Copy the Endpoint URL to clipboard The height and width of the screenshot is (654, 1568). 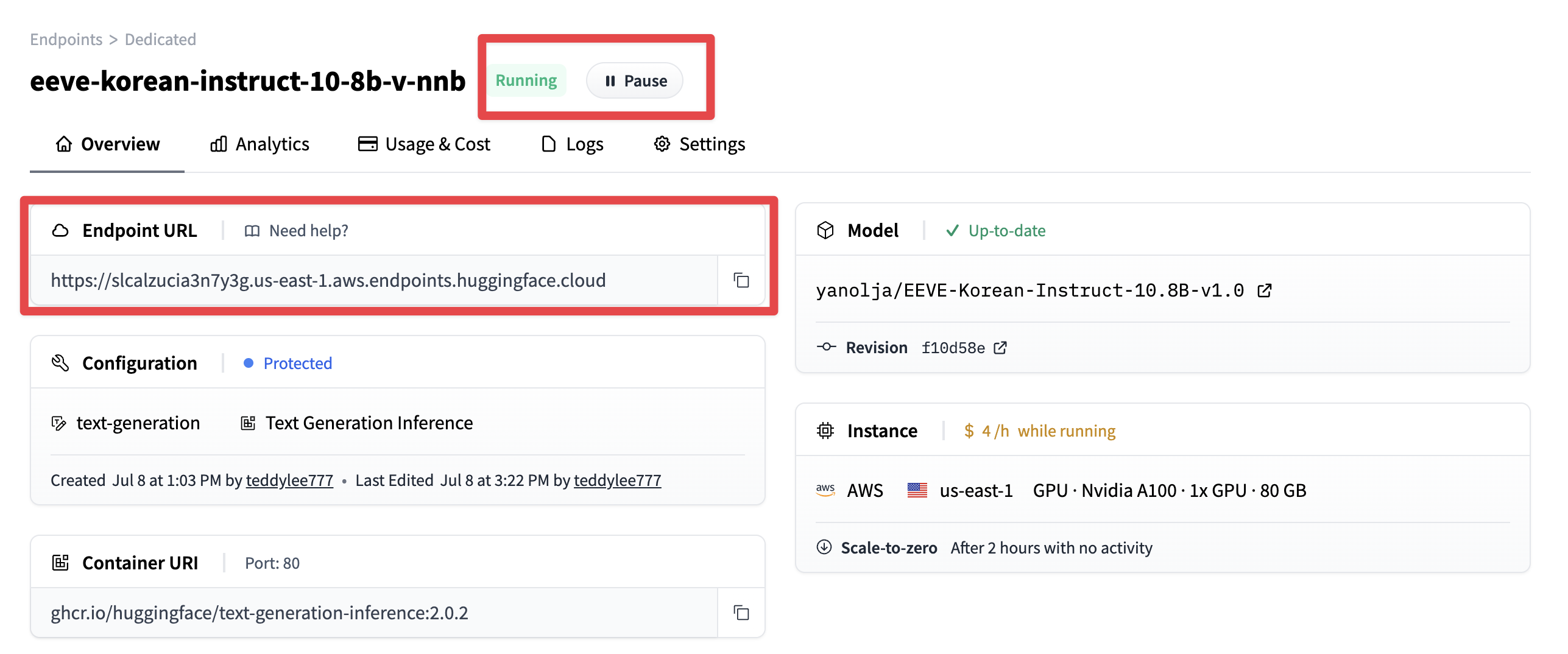click(741, 280)
